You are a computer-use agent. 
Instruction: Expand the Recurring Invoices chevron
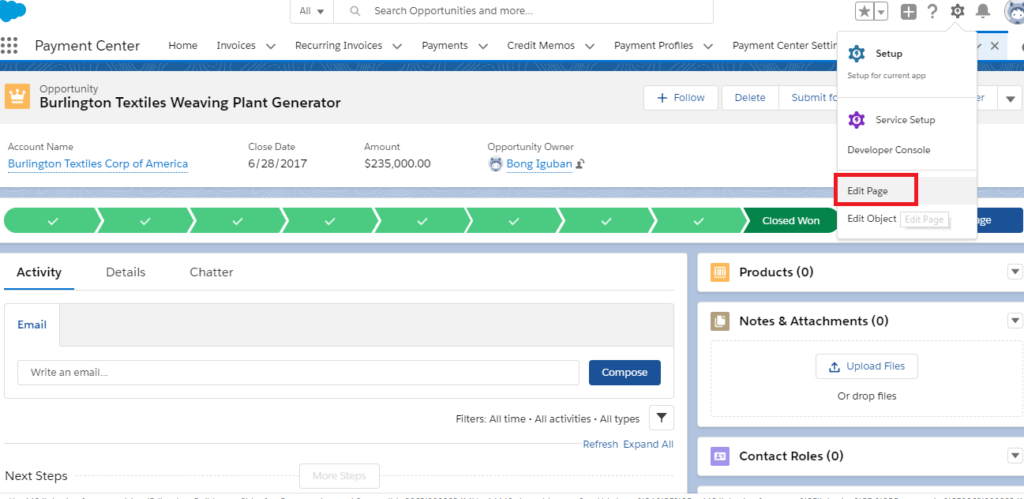[x=396, y=46]
